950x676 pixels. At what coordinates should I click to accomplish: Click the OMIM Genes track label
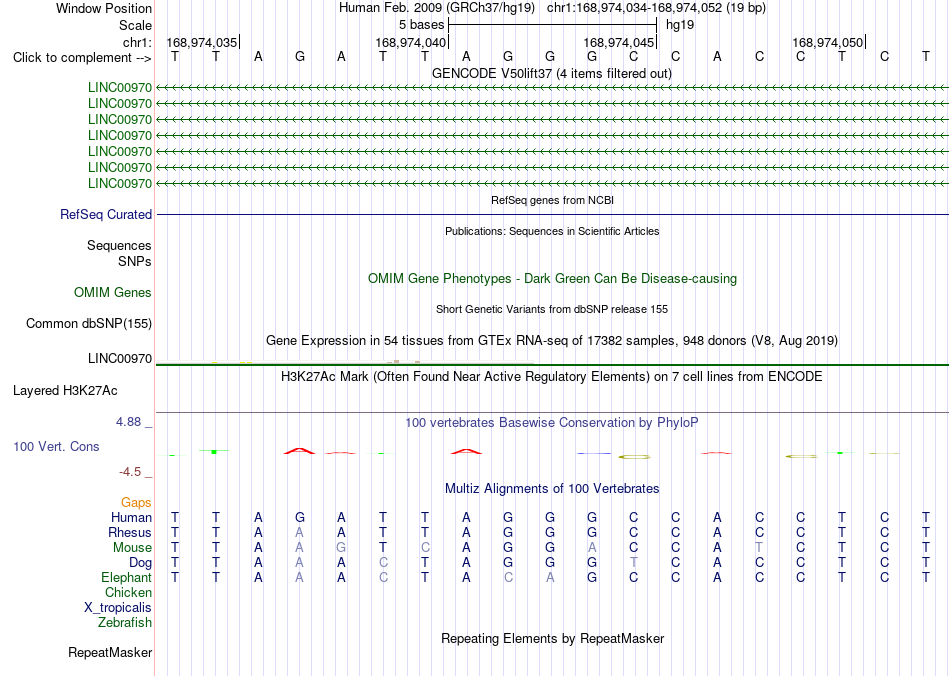[x=113, y=293]
